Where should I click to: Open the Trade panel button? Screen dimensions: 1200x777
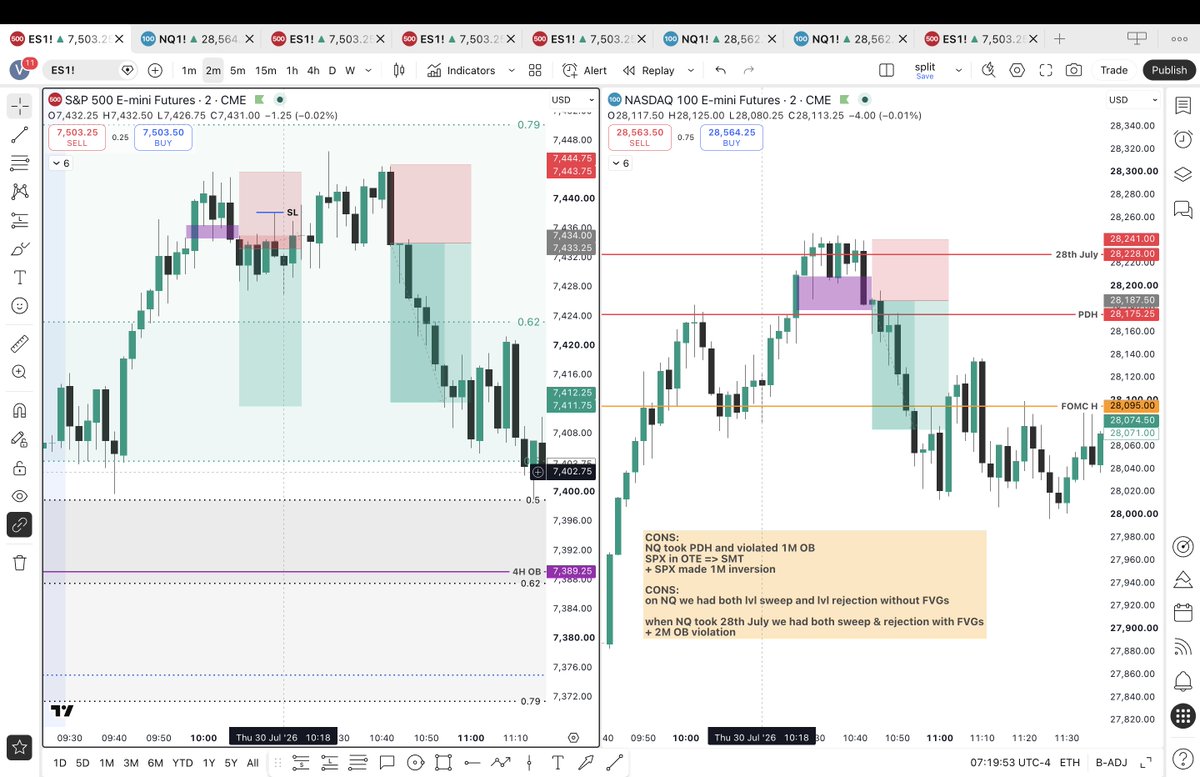(1114, 70)
